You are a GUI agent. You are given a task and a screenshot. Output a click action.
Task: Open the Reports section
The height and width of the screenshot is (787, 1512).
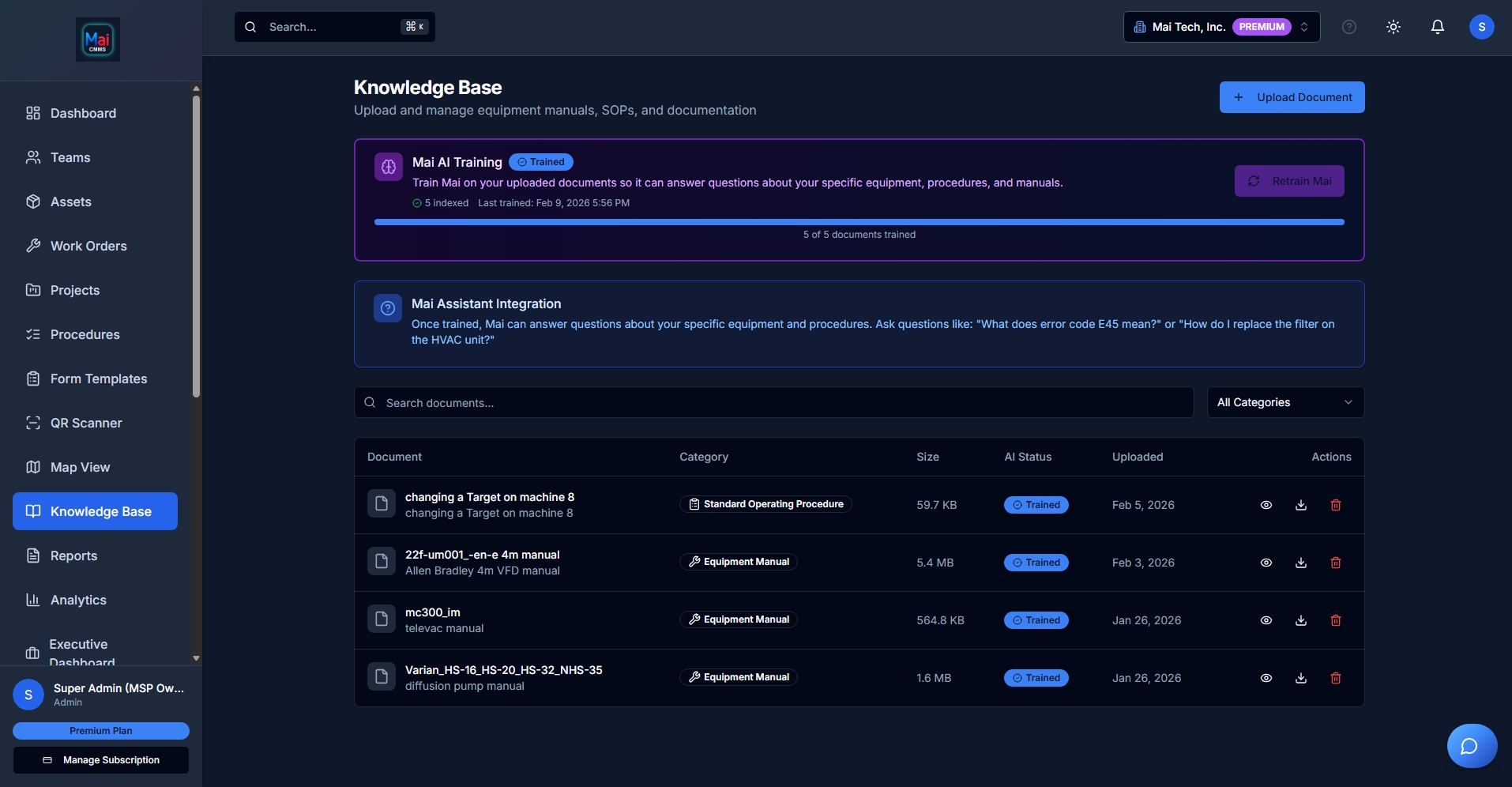coord(74,555)
